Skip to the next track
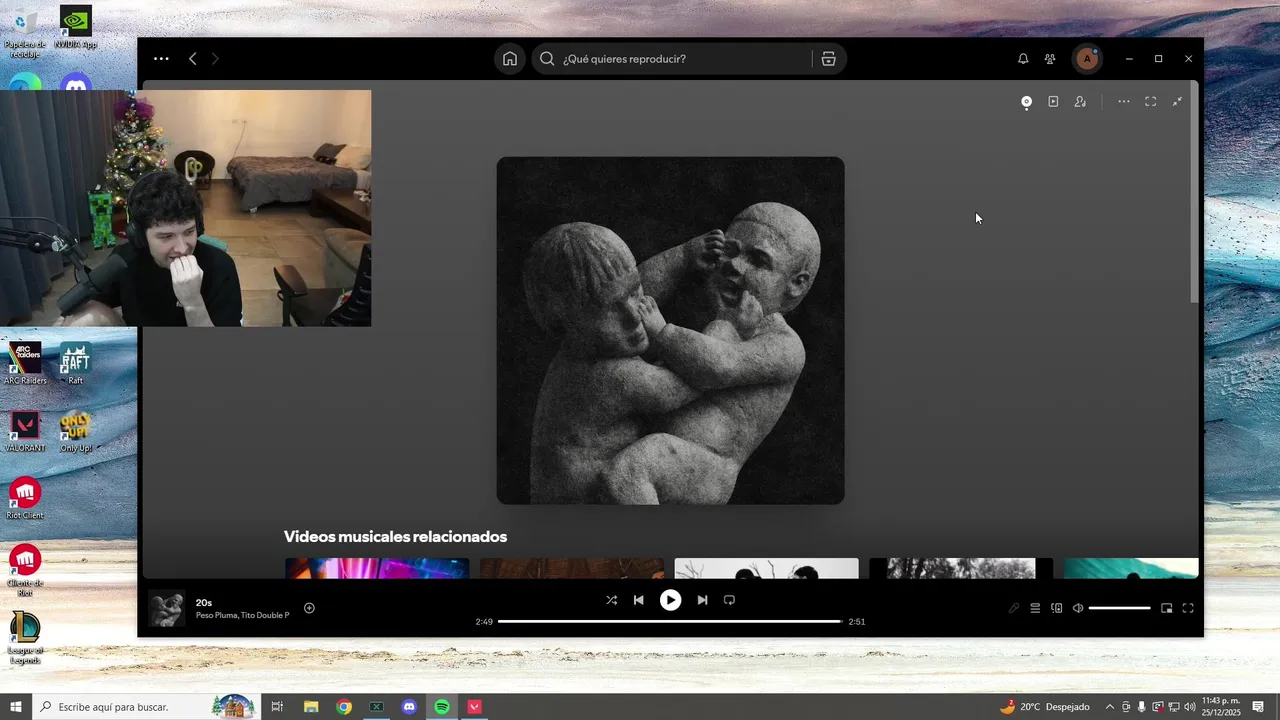 (702, 600)
